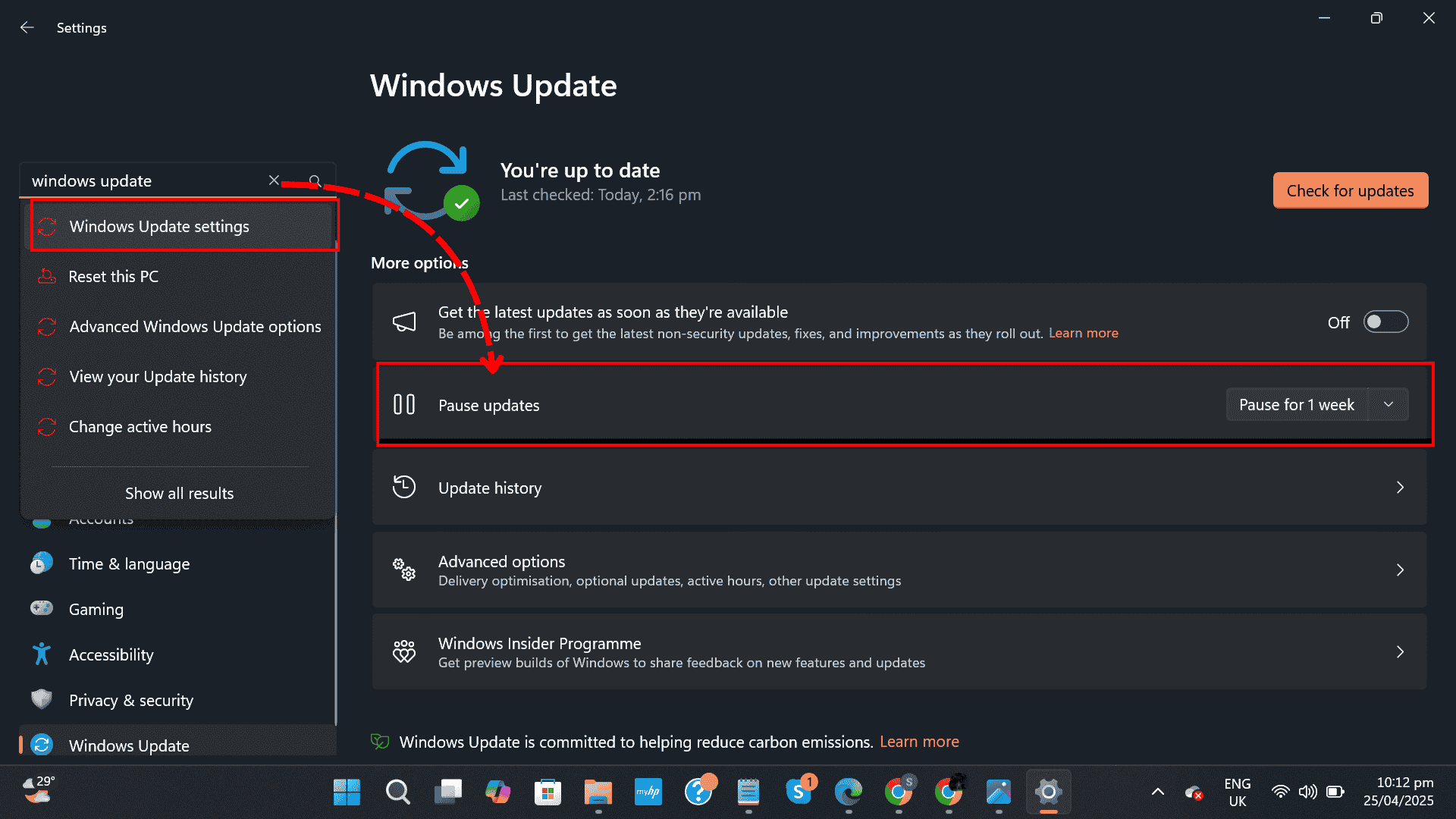The height and width of the screenshot is (819, 1456).
Task: Click the Check for updates button
Action: 1350,190
